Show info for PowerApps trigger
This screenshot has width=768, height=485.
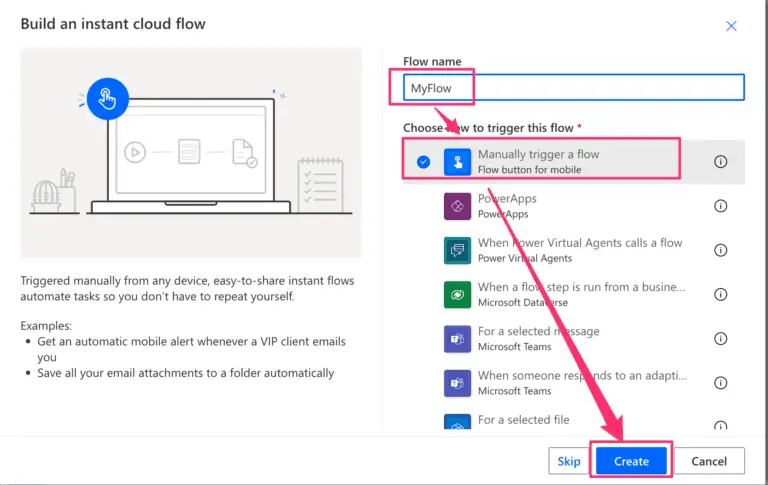pos(720,206)
